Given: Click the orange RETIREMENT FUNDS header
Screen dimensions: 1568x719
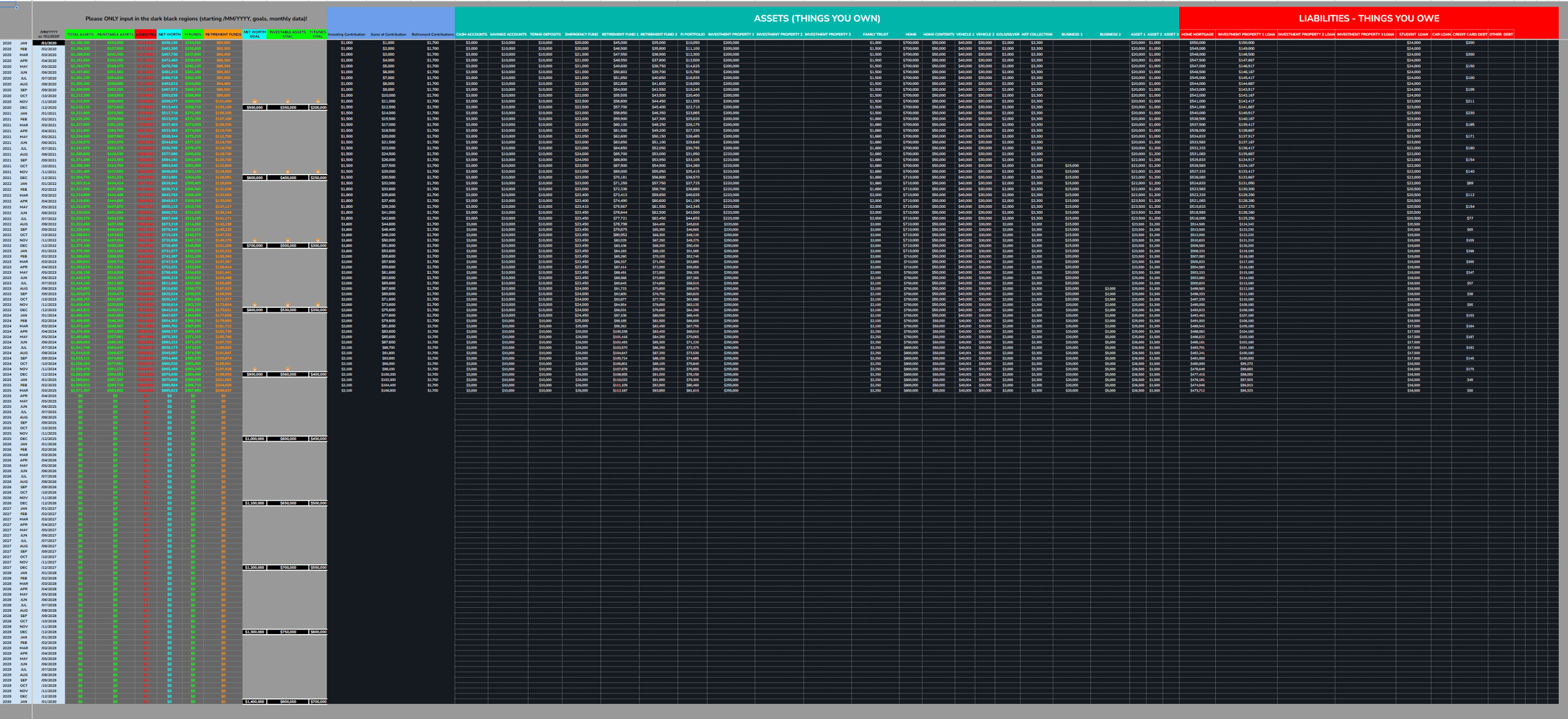Looking at the screenshot, I should tap(223, 35).
